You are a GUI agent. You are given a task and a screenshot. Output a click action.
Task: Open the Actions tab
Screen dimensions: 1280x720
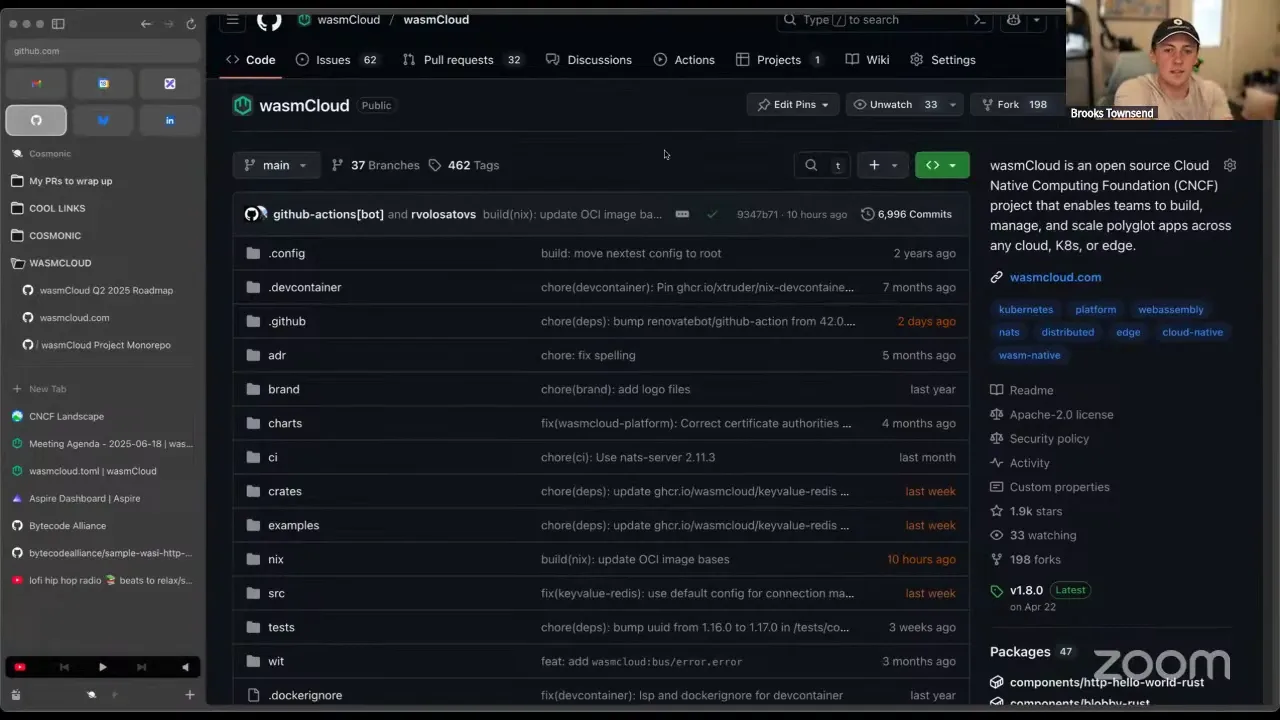point(684,60)
